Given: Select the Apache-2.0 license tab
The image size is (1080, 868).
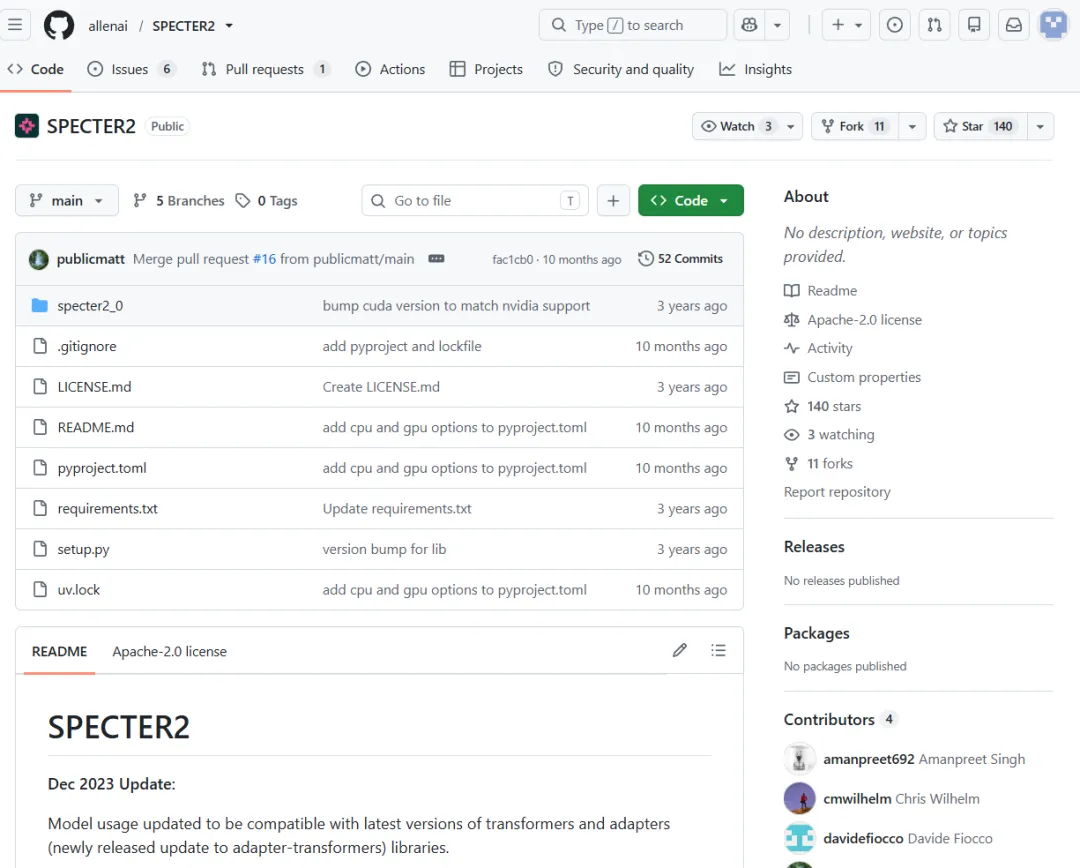Looking at the screenshot, I should (169, 651).
